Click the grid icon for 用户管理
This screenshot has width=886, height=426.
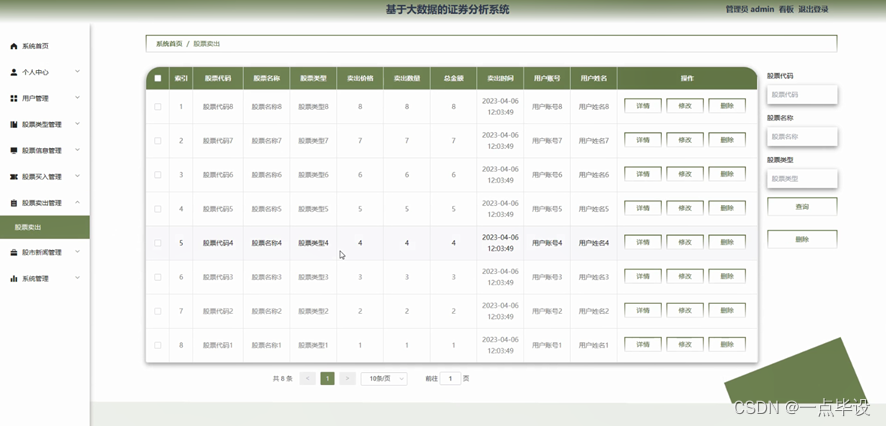(14, 98)
